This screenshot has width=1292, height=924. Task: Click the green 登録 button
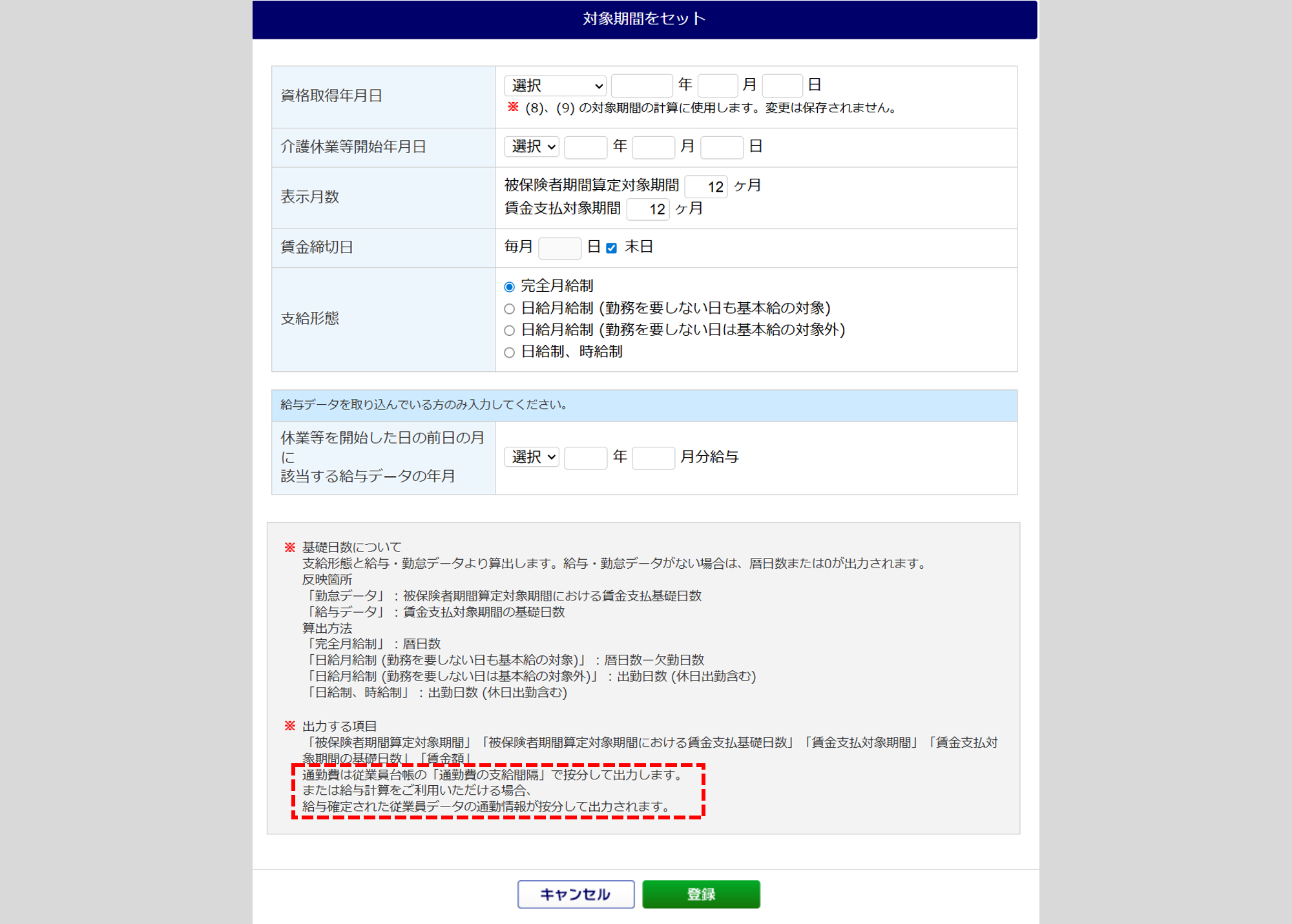(x=701, y=894)
